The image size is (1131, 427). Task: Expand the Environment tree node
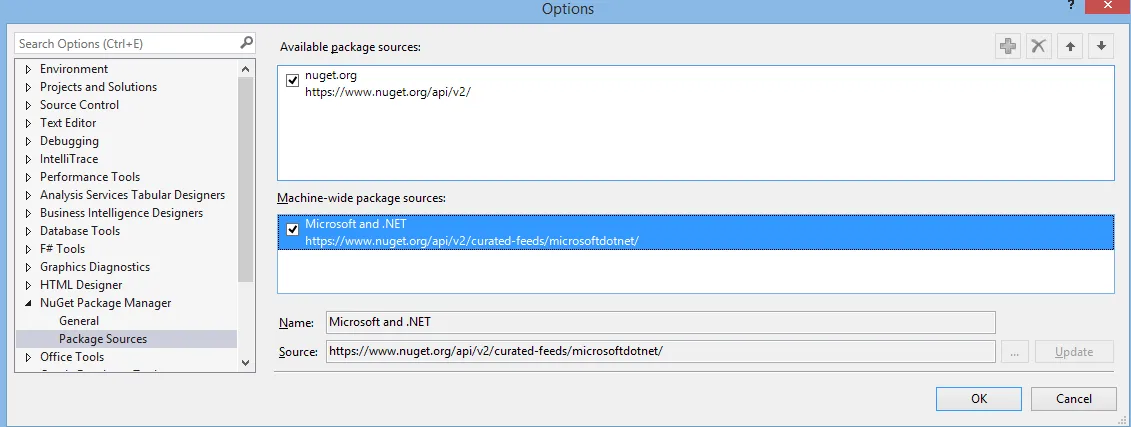tap(28, 69)
